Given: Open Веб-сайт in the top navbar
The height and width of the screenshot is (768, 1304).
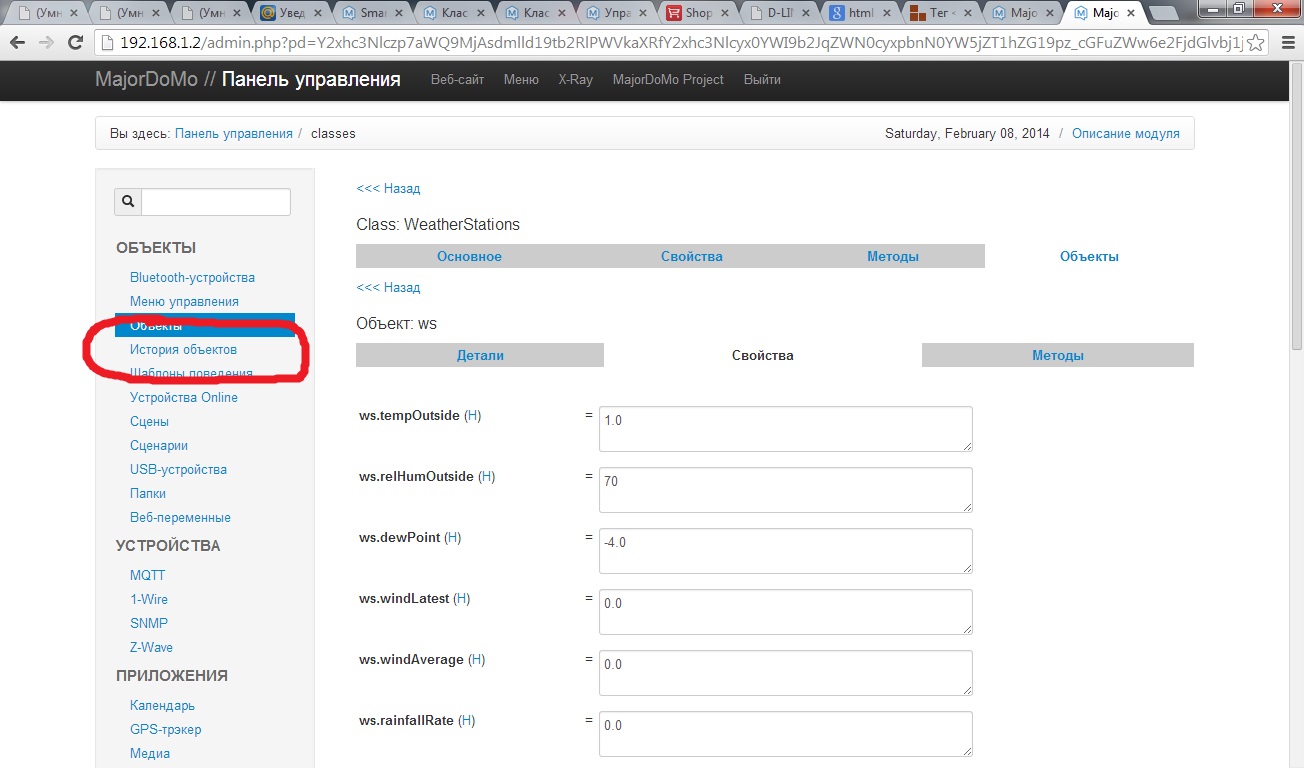Looking at the screenshot, I should [457, 80].
